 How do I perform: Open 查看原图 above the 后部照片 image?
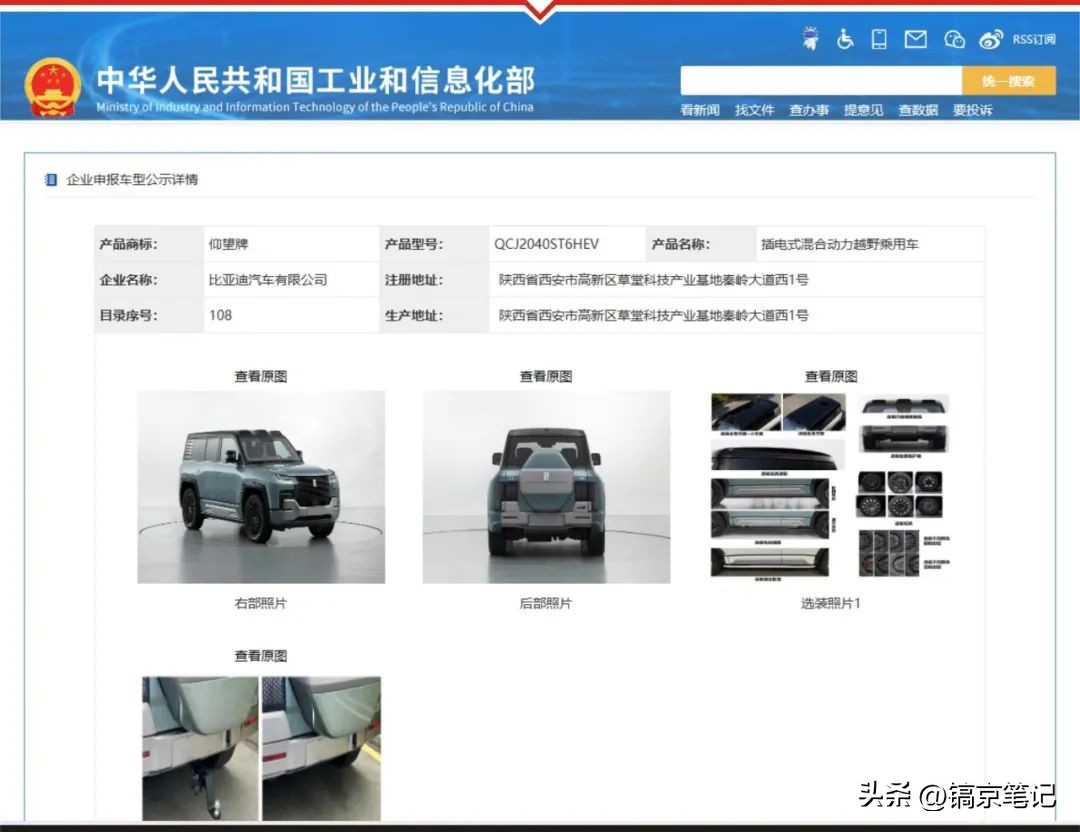545,376
